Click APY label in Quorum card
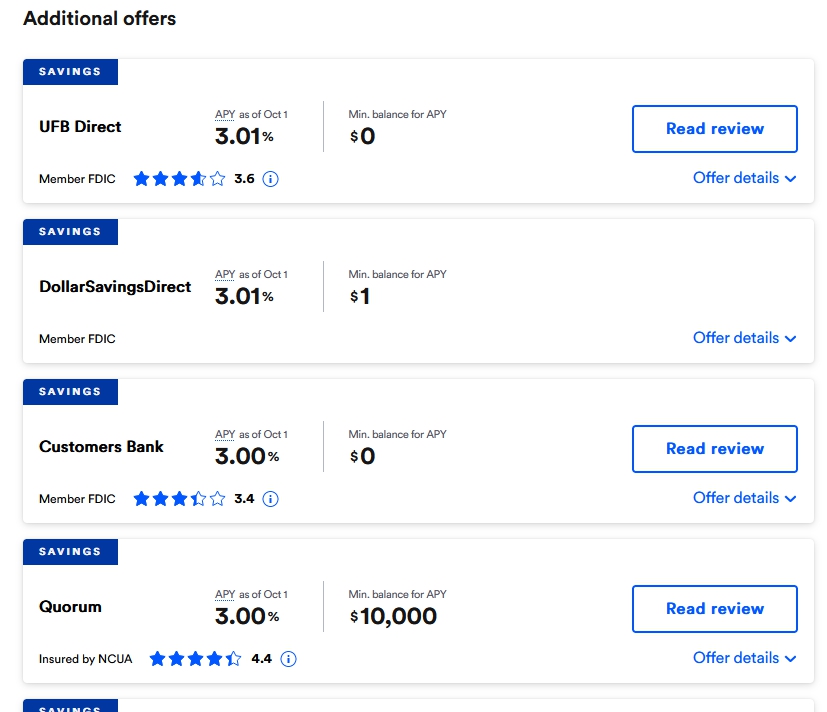 coord(225,594)
